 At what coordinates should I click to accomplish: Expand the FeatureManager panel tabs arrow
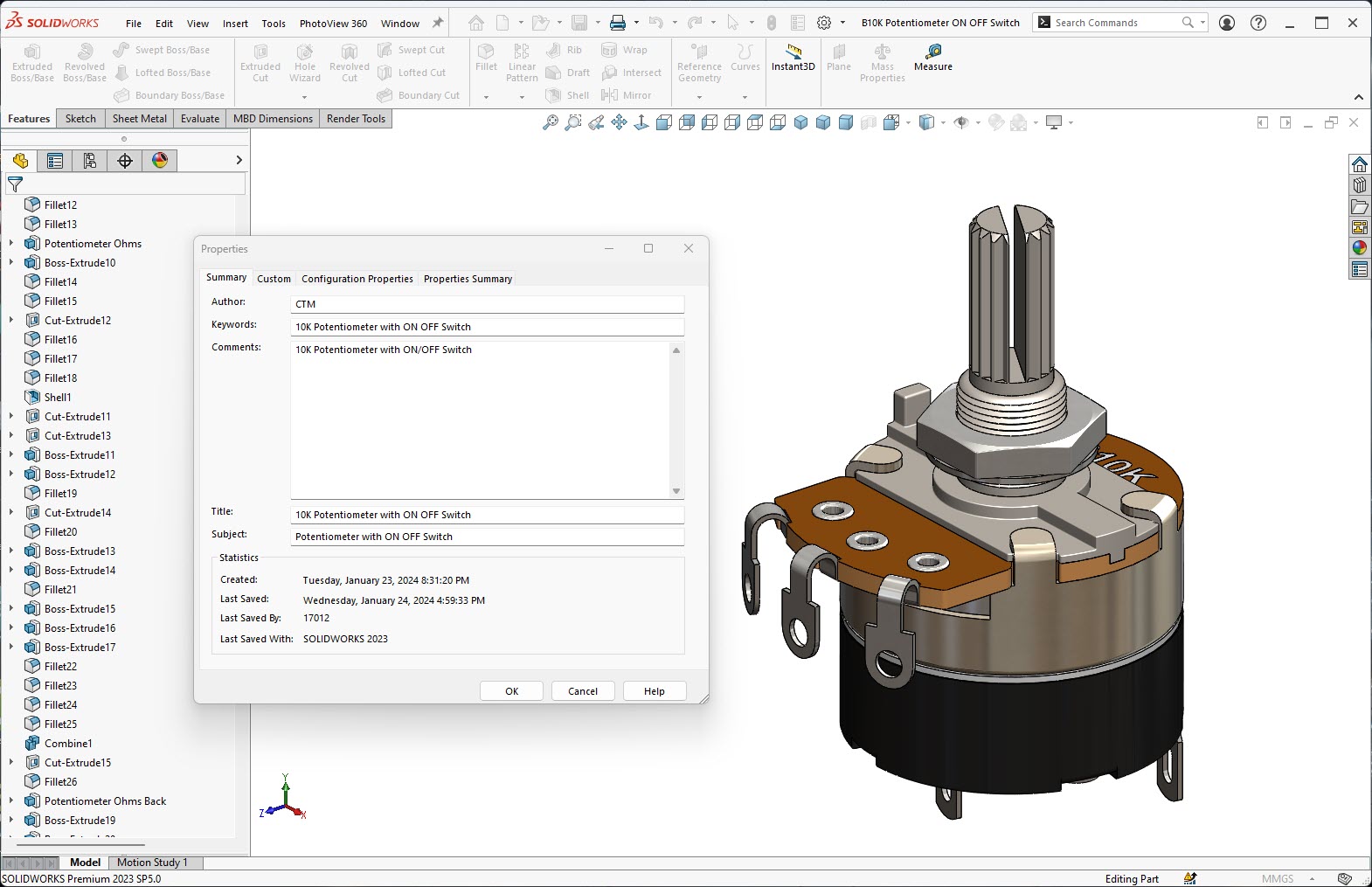(239, 161)
